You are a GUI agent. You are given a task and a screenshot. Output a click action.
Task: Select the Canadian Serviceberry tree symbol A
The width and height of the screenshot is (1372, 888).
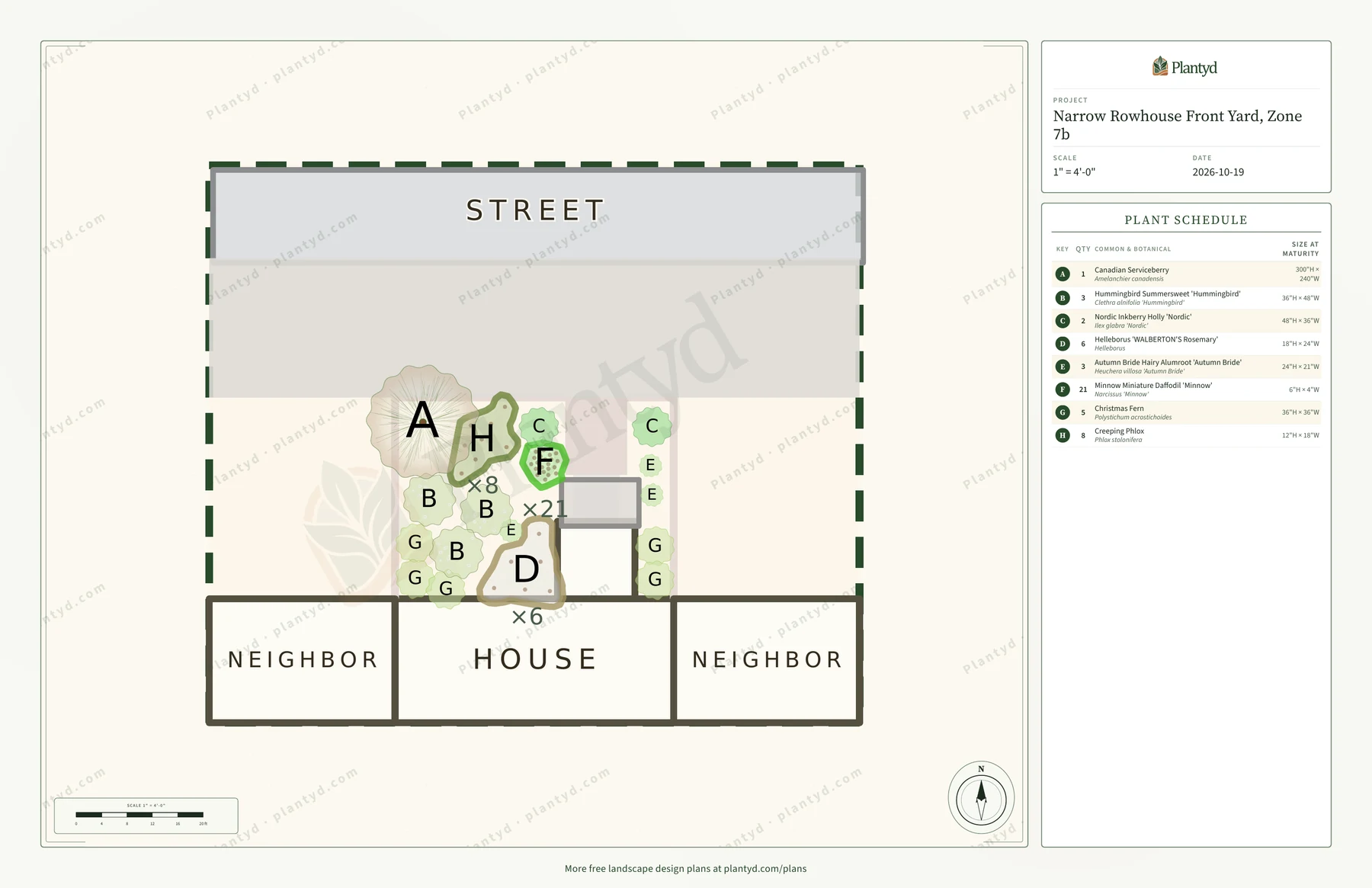coord(422,421)
